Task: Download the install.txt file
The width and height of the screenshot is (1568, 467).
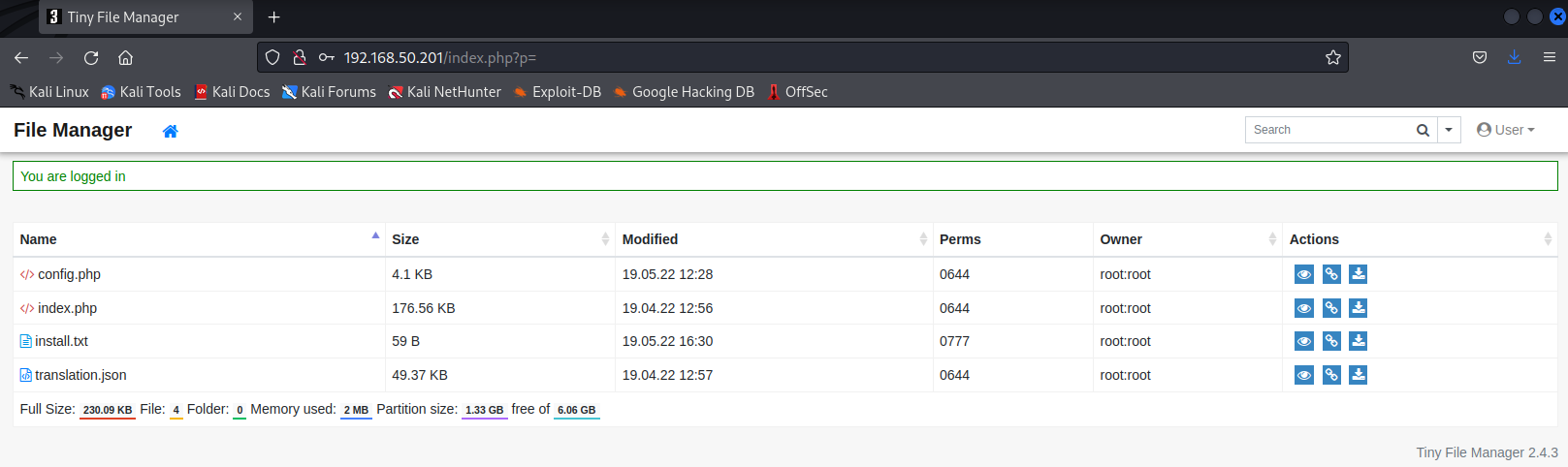Action: 1359,341
